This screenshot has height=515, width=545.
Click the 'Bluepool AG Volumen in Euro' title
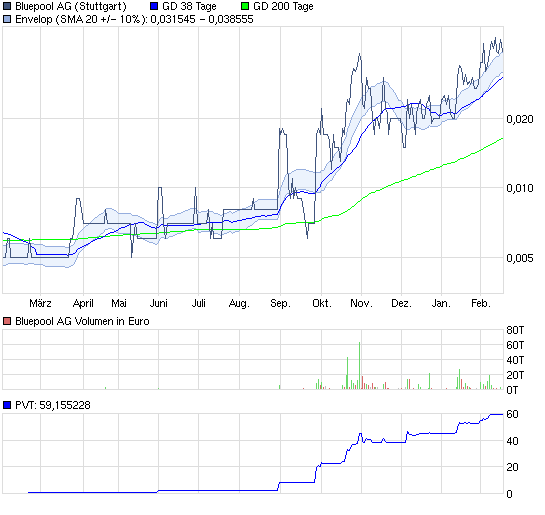pos(82,321)
